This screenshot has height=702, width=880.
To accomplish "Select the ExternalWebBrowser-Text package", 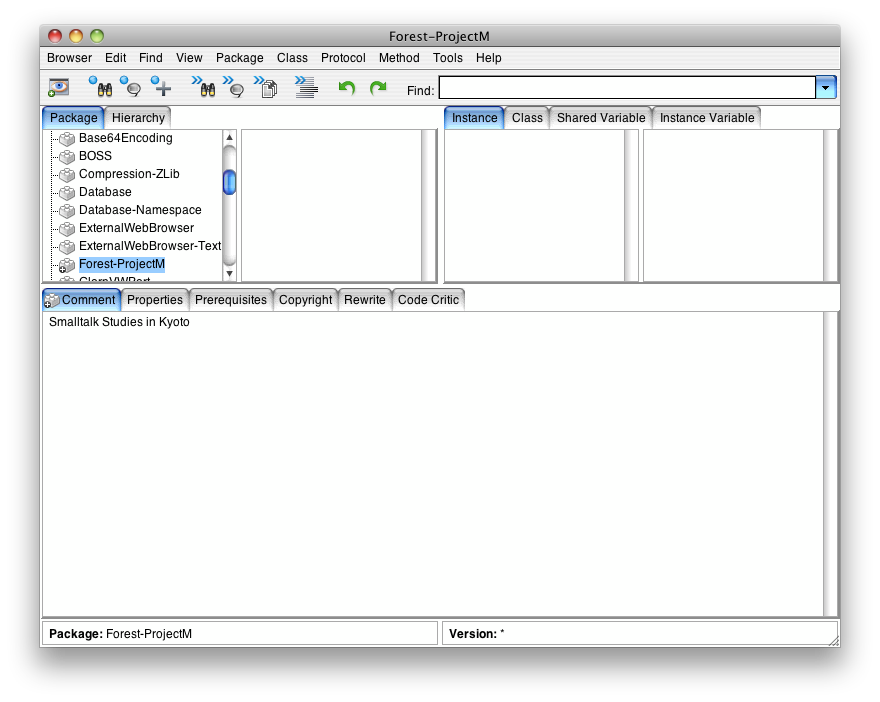I will 150,246.
